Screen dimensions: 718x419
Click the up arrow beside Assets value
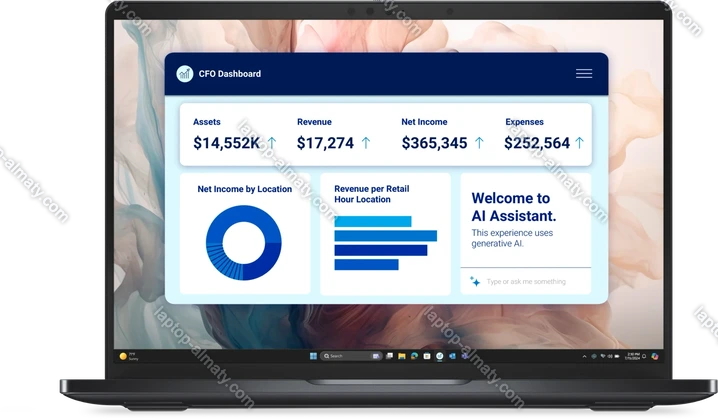272,143
